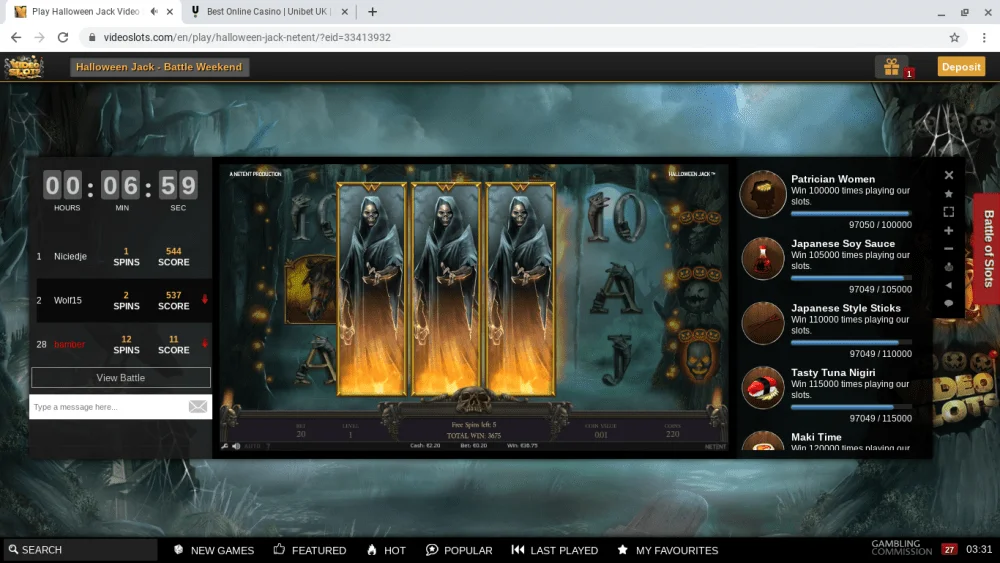The image size is (1000, 563).
Task: Open slot game settings wrench icon
Action: [225, 446]
